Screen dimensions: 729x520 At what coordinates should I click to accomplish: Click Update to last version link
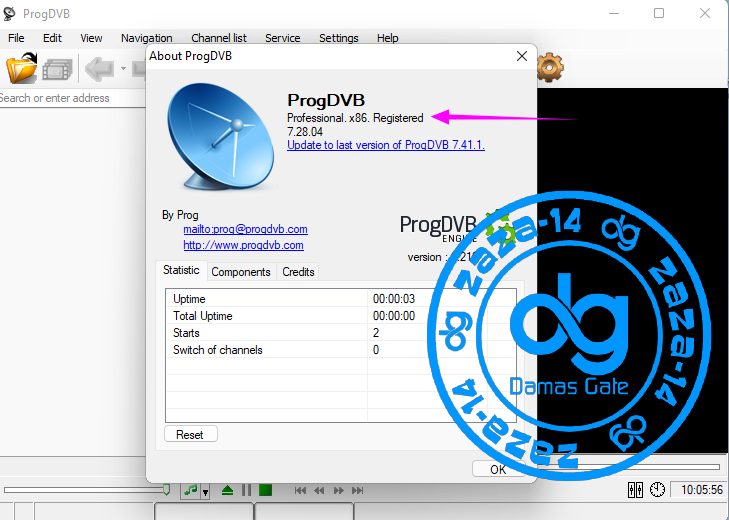pyautogui.click(x=386, y=145)
